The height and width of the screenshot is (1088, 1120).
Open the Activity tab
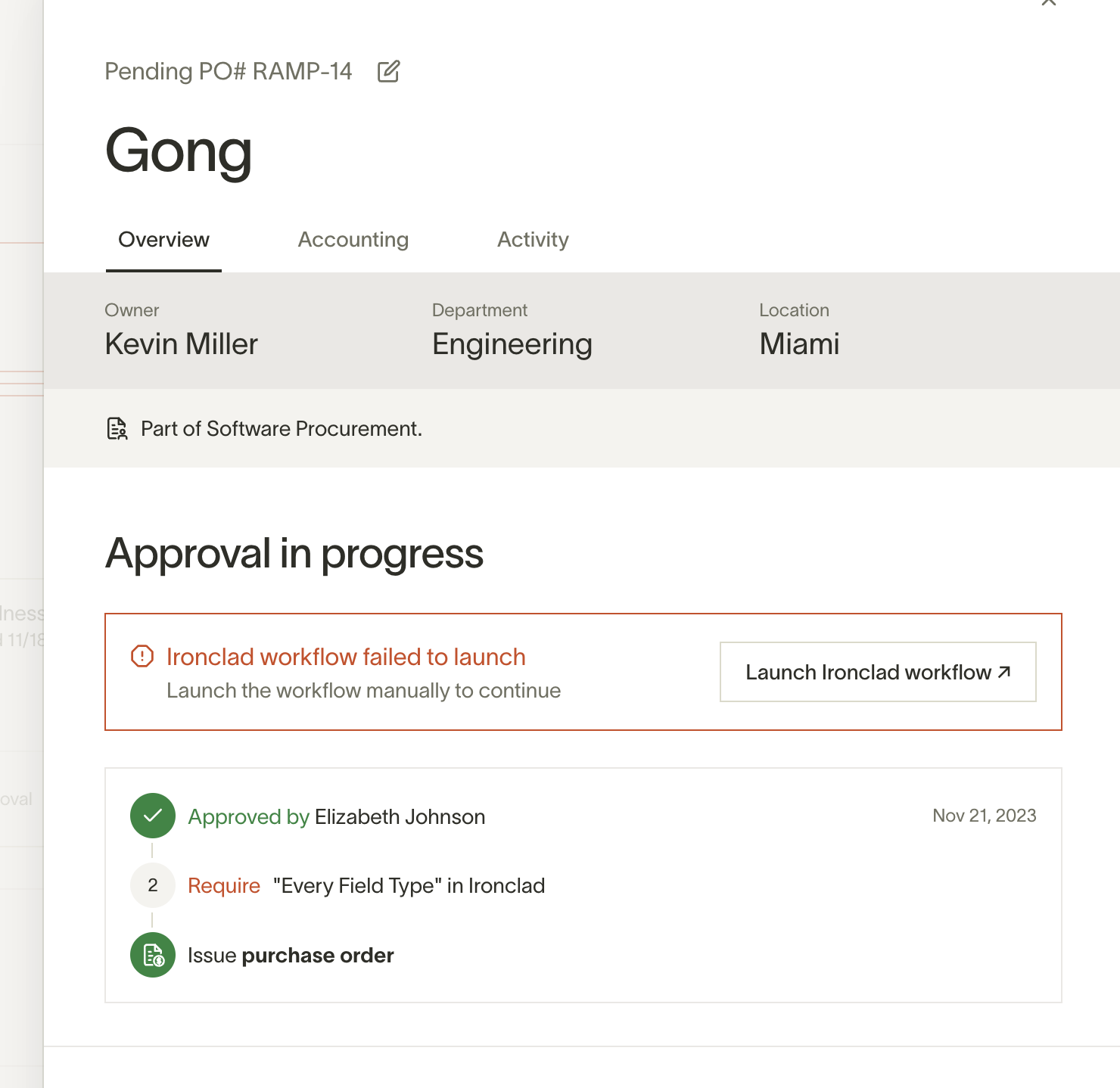[533, 240]
